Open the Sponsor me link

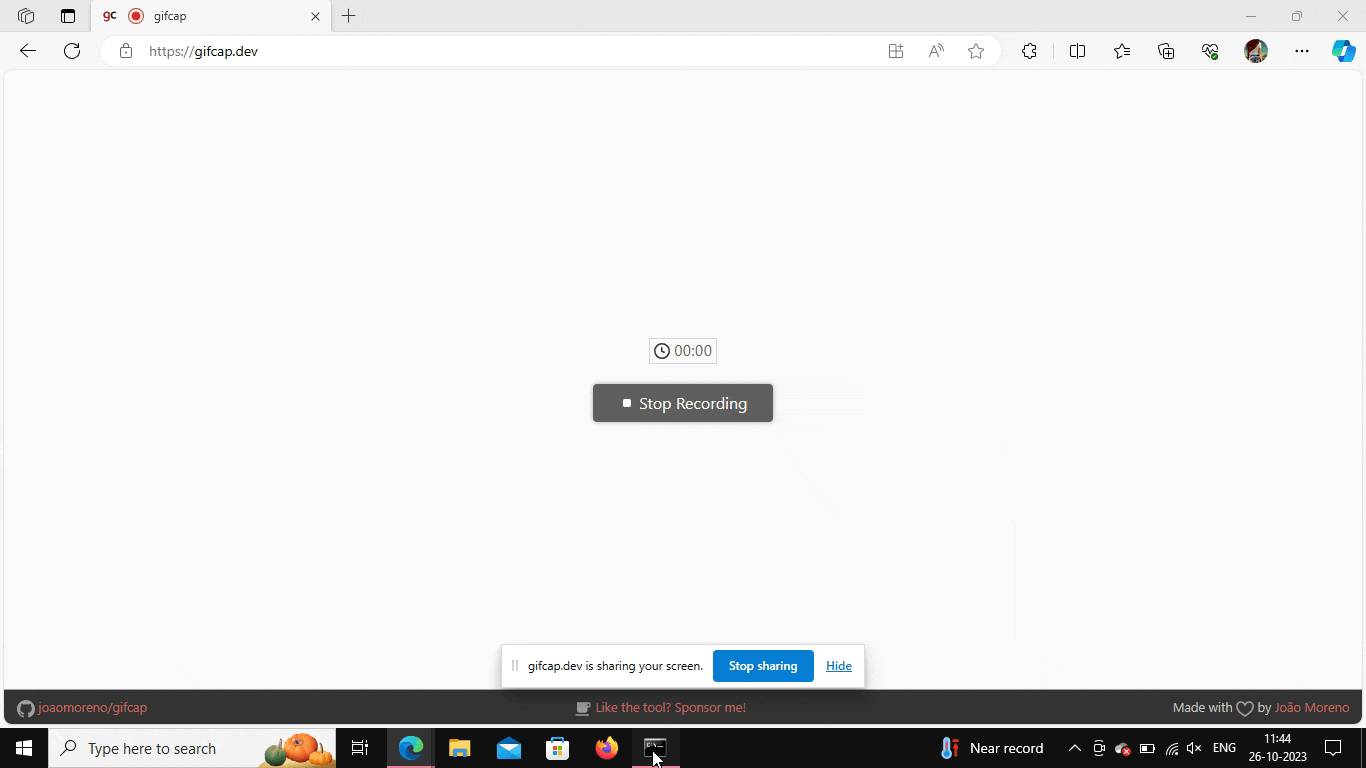click(x=661, y=708)
